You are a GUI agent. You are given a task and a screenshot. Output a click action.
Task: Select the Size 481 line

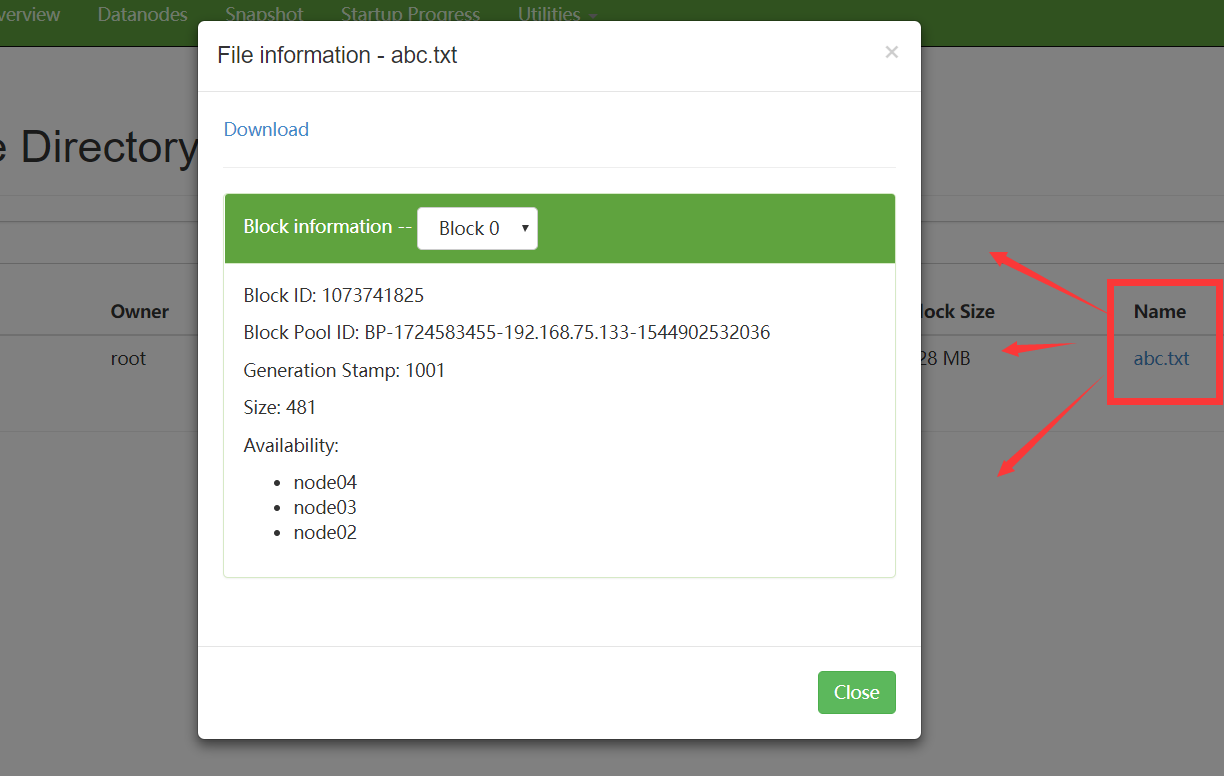pos(280,407)
